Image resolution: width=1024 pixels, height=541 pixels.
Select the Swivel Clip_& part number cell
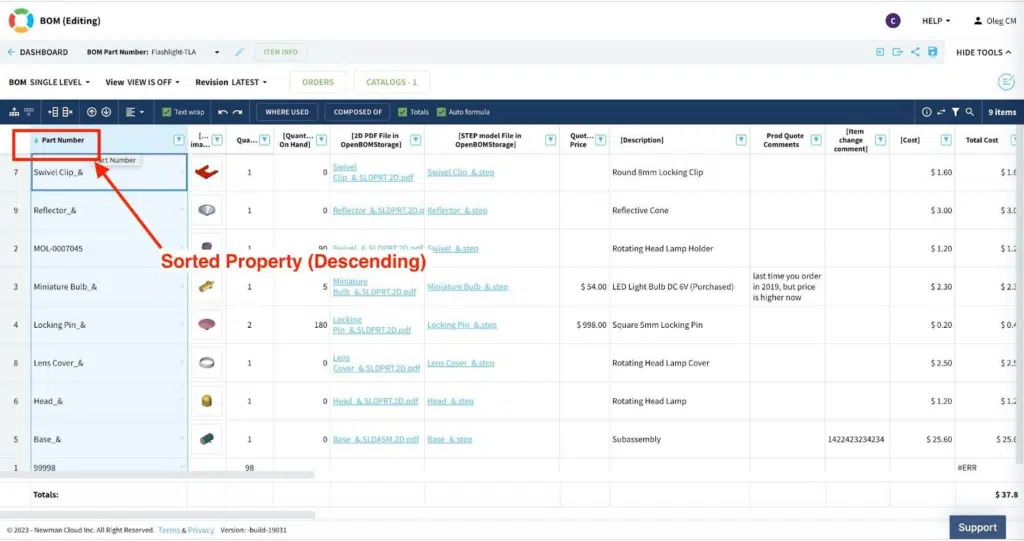(109, 172)
